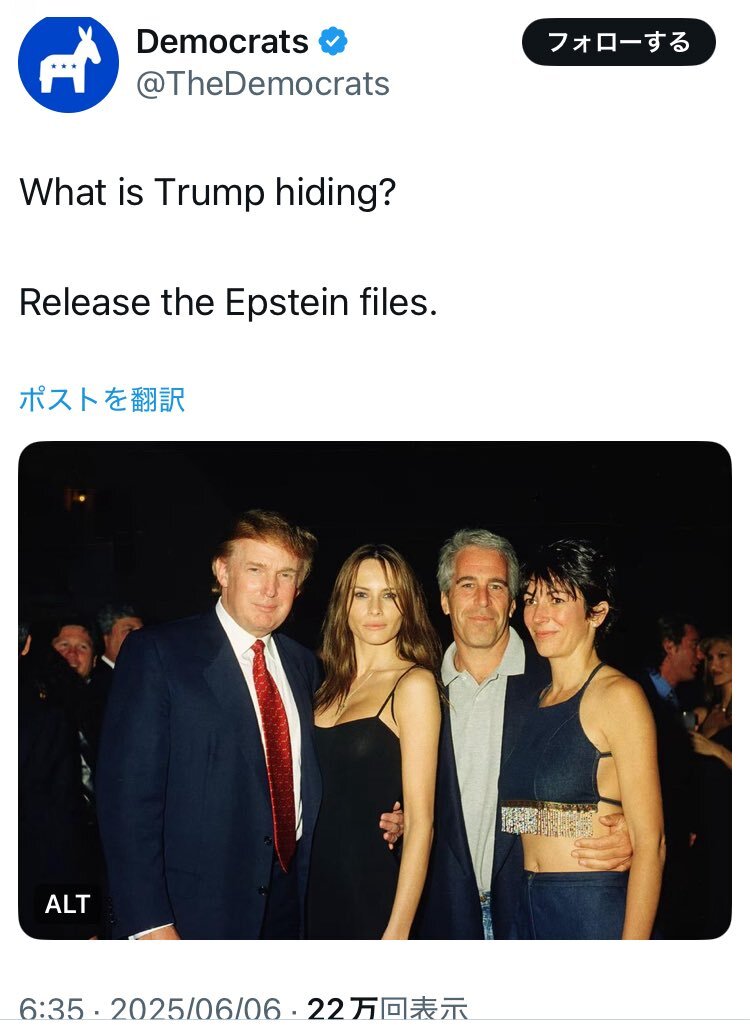
Task: Show image description with ALT badge
Action: 67,904
